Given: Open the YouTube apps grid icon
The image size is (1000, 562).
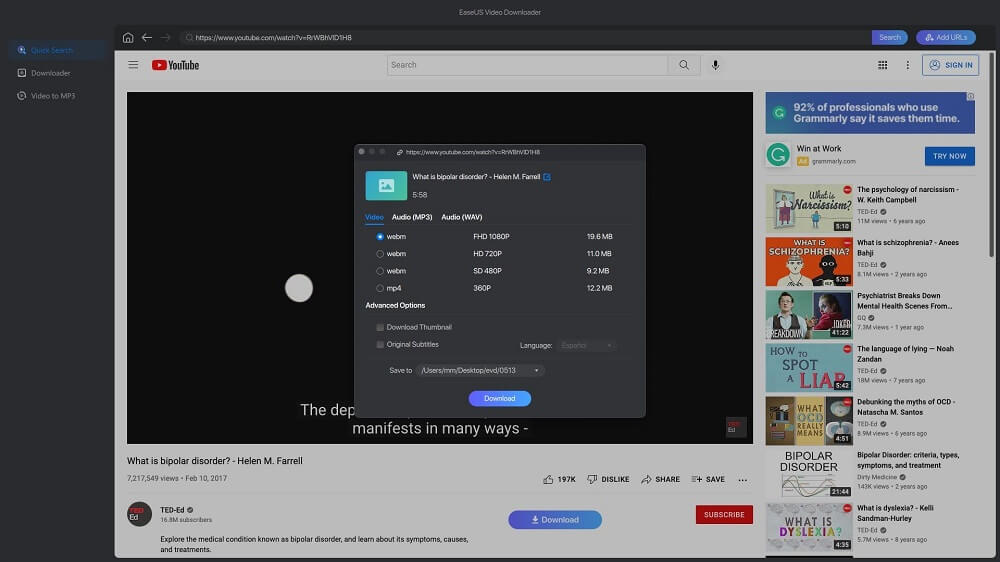Looking at the screenshot, I should click(x=882, y=65).
